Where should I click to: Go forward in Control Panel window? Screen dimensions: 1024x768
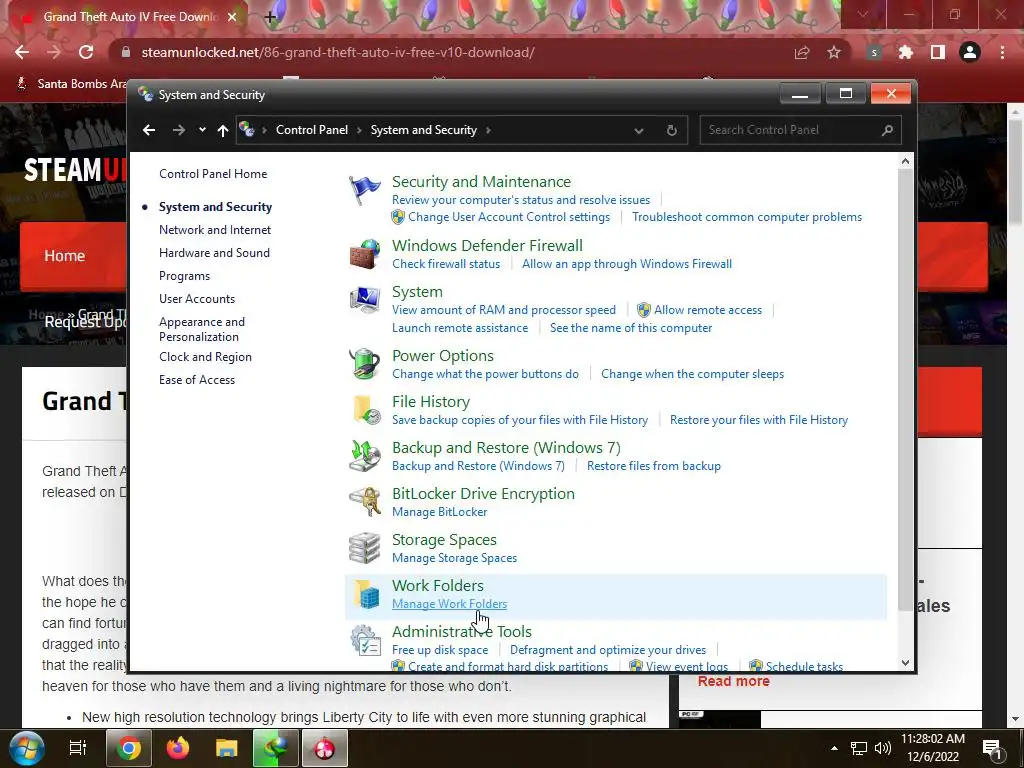[x=178, y=130]
